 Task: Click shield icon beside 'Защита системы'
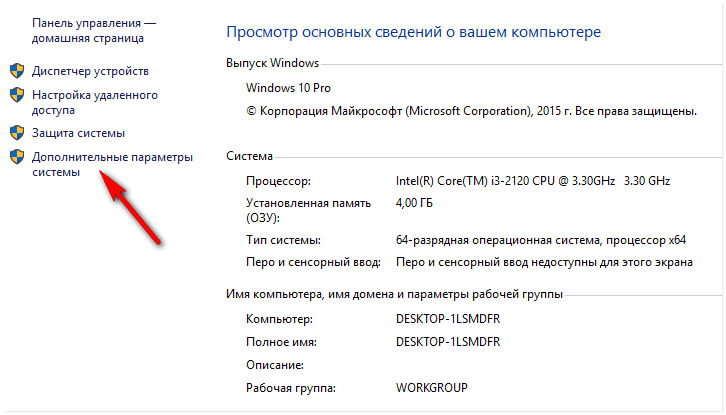tap(17, 133)
